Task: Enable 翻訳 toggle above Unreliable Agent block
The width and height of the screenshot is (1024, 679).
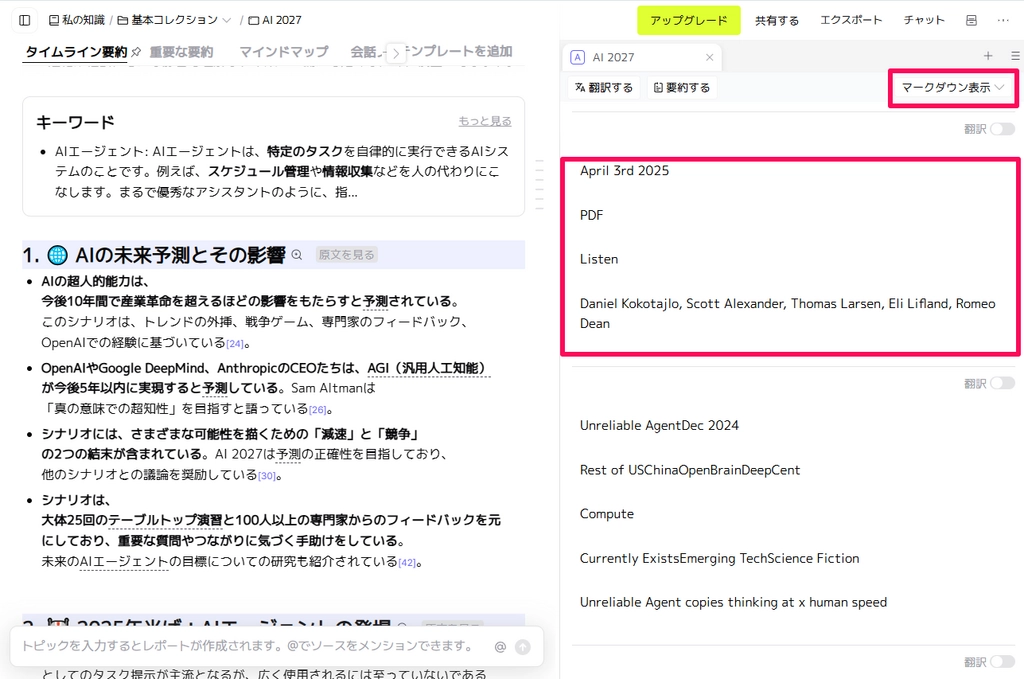Action: pyautogui.click(x=1001, y=383)
